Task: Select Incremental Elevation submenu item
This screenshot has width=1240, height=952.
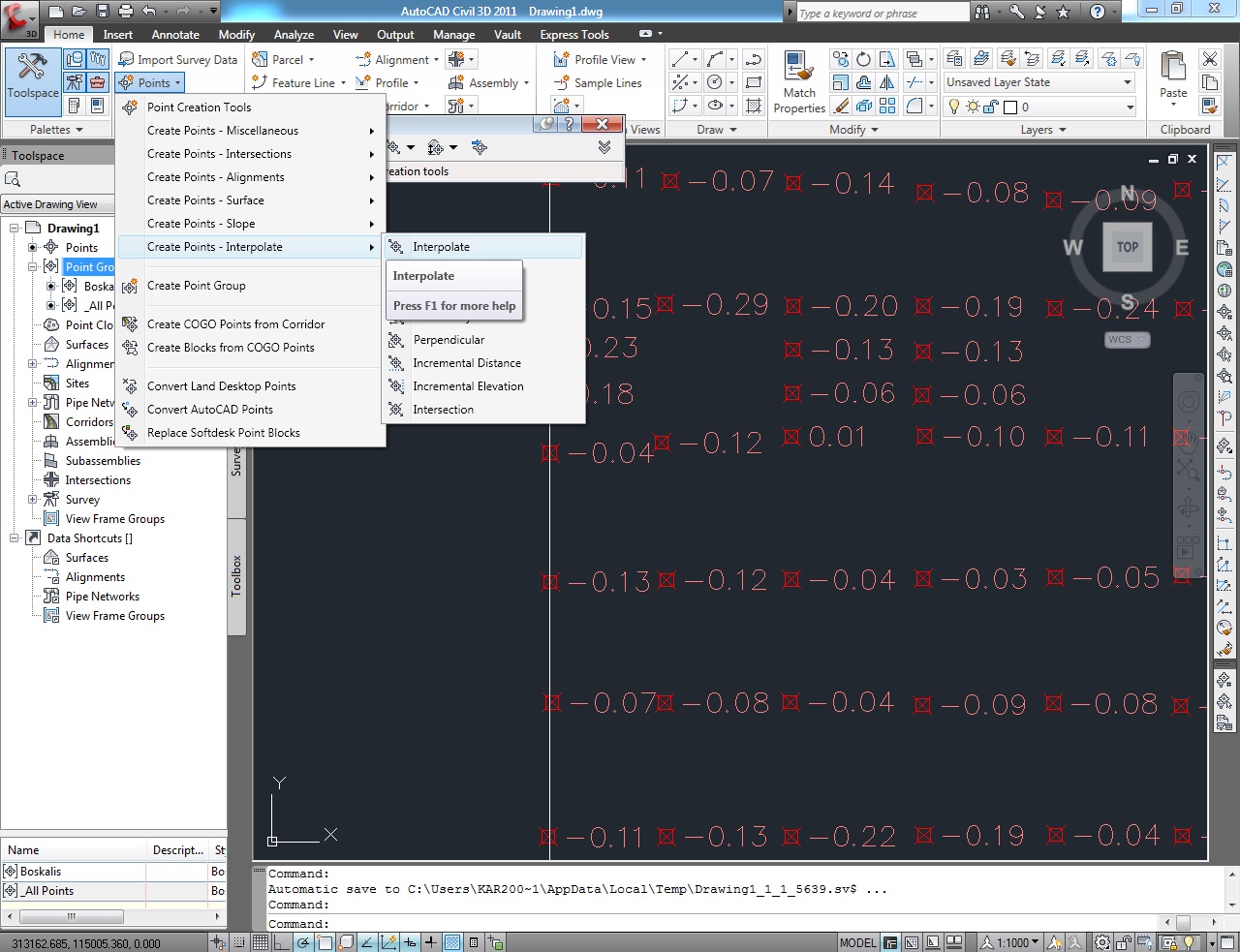Action: coord(484,386)
